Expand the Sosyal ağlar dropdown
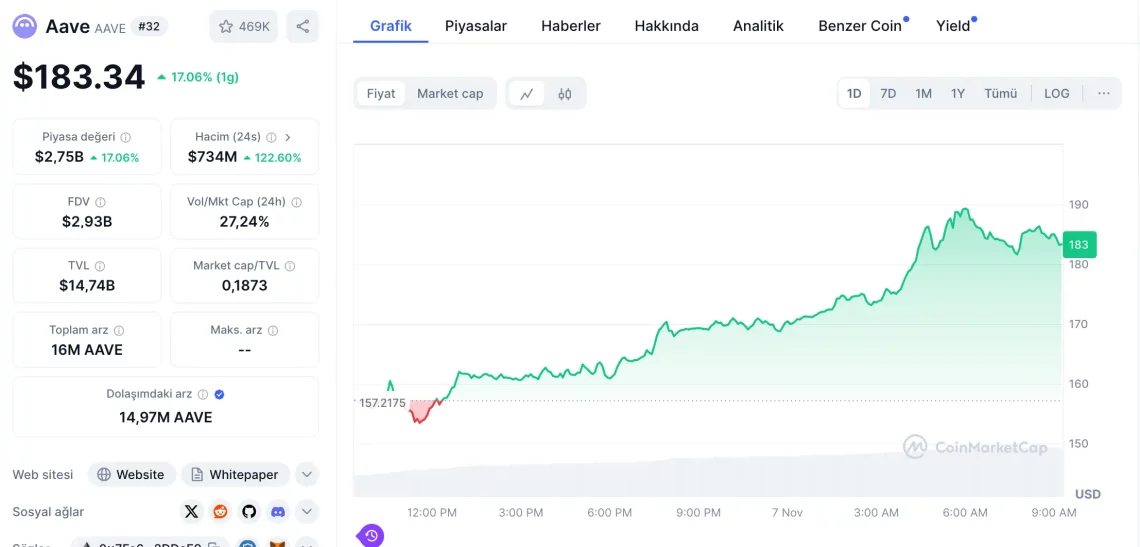The height and width of the screenshot is (547, 1140). [307, 512]
